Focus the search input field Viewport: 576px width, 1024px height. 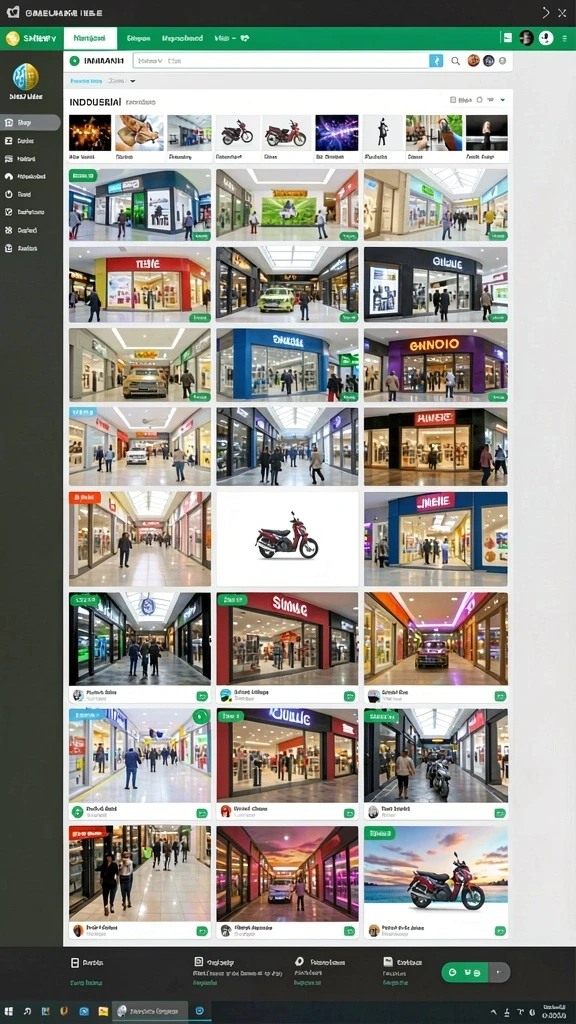point(281,61)
